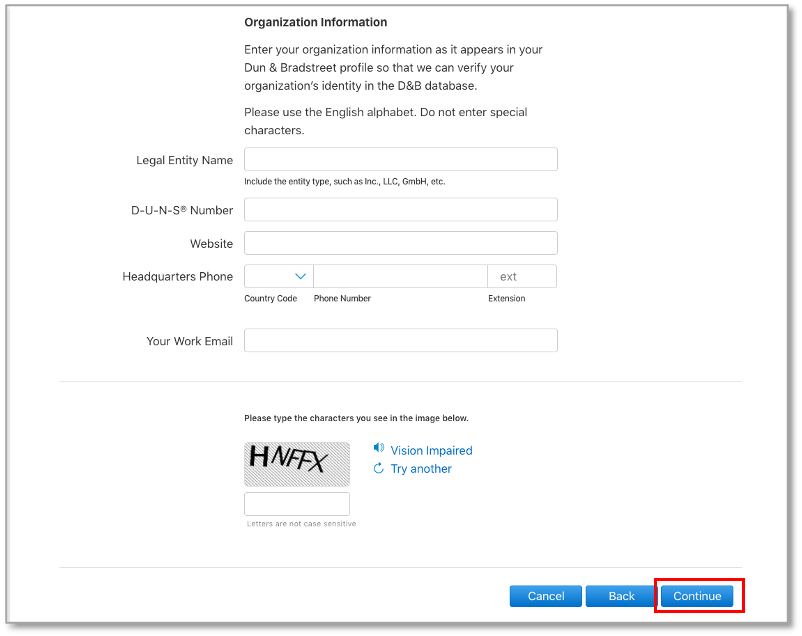Click into the D-U-N-S Number field

pyautogui.click(x=400, y=210)
